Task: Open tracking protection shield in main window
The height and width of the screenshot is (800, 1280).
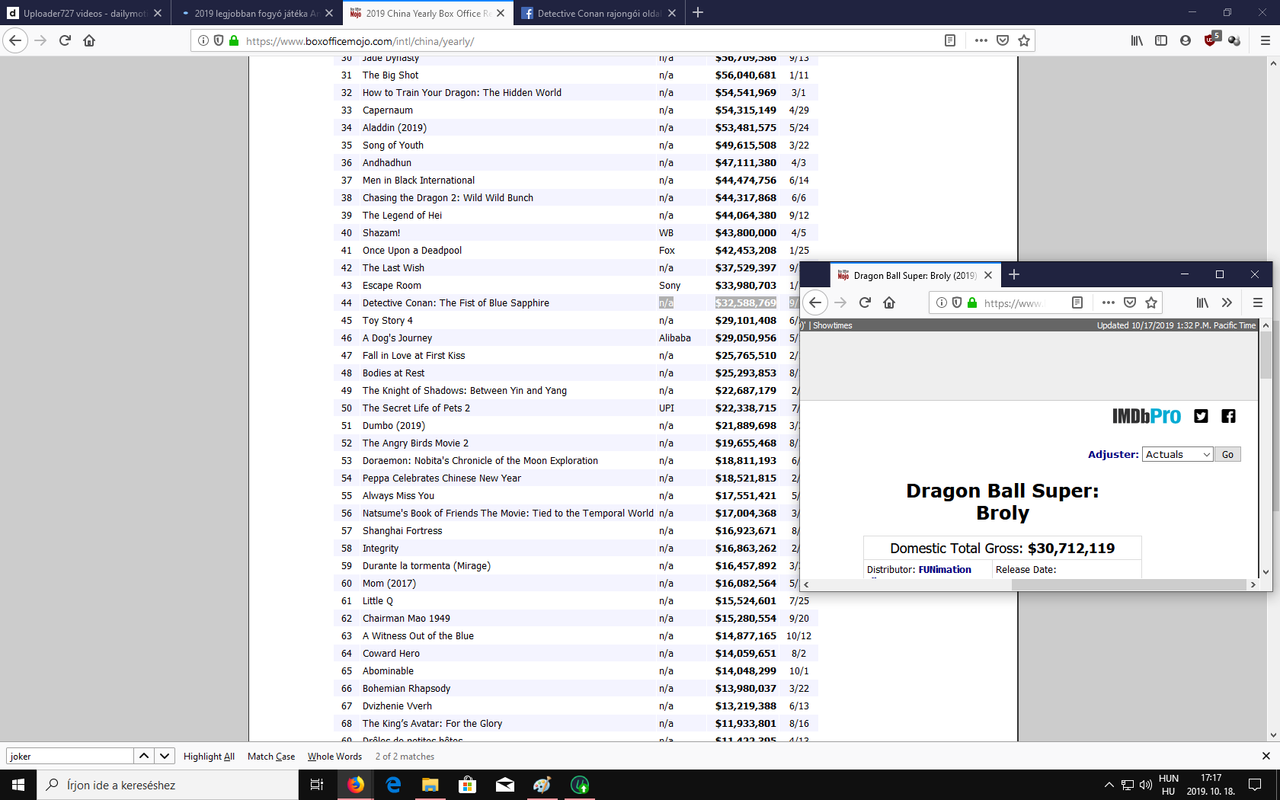Action: pyautogui.click(x=218, y=41)
